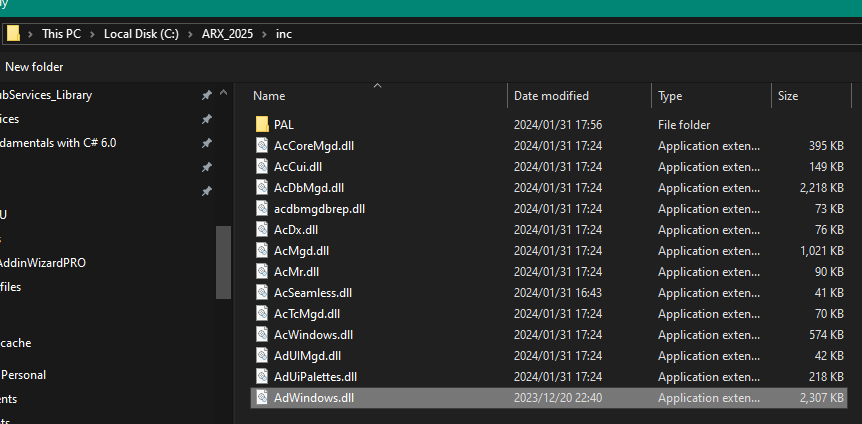Sort files by Date modified column
This screenshot has height=424, width=862.
pos(551,96)
